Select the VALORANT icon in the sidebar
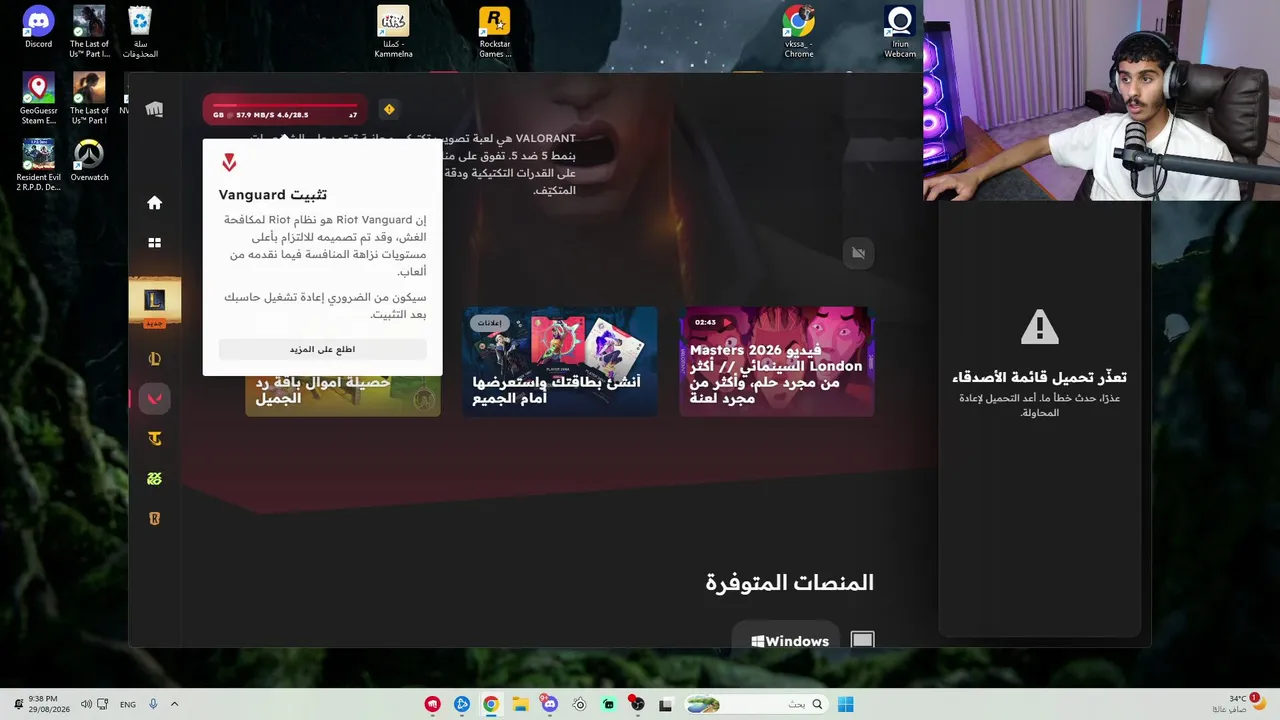1280x720 pixels. (x=154, y=399)
